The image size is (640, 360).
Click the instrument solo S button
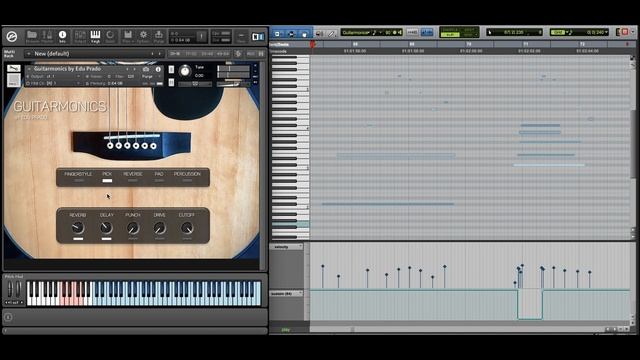(x=171, y=69)
